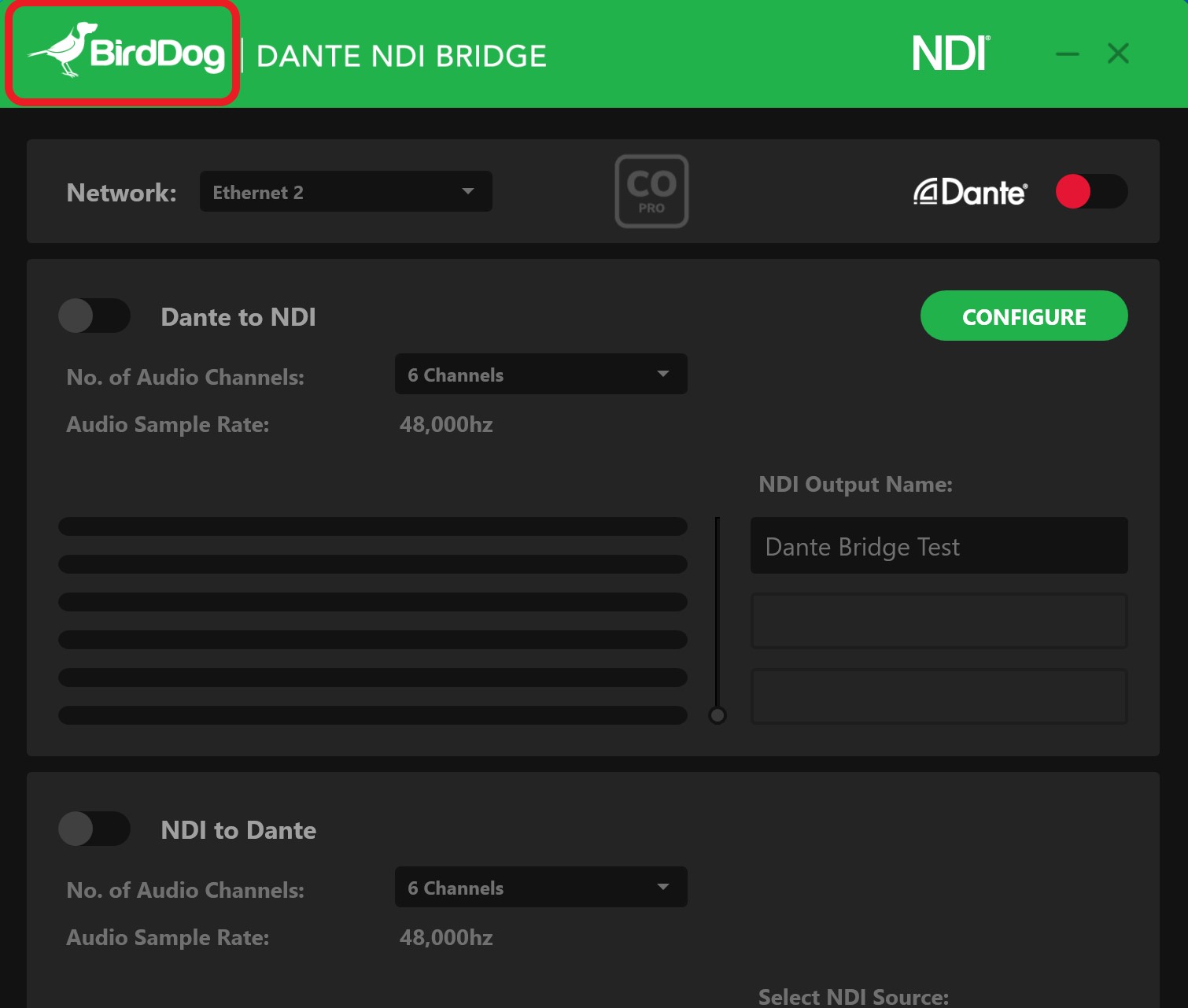Minimize the Dante NDI Bridge window

click(x=1068, y=54)
